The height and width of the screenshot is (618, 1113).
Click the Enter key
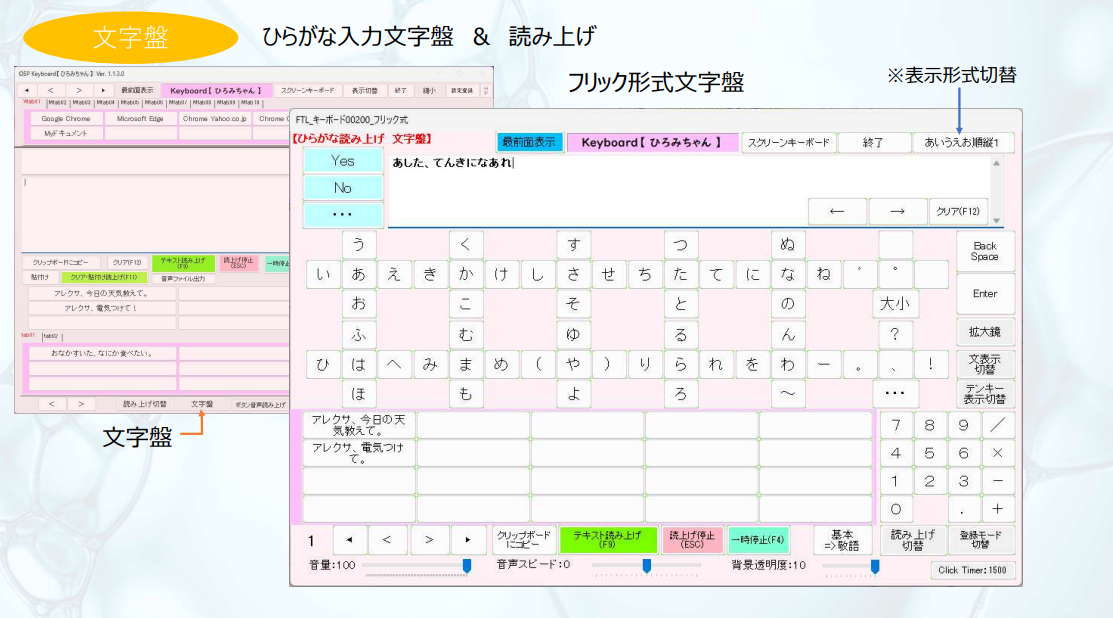click(x=985, y=293)
